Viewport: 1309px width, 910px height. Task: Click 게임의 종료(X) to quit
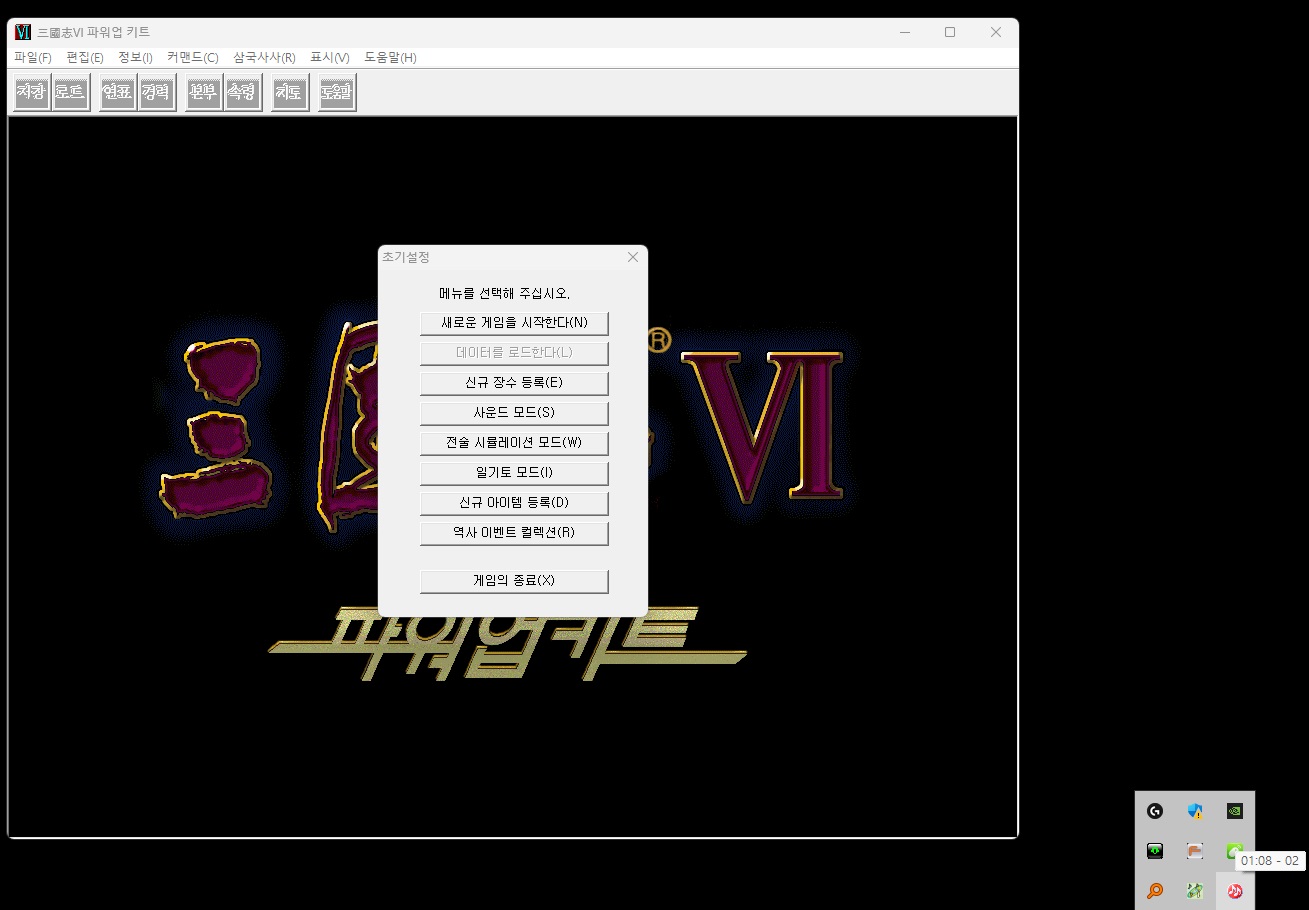[x=514, y=581]
